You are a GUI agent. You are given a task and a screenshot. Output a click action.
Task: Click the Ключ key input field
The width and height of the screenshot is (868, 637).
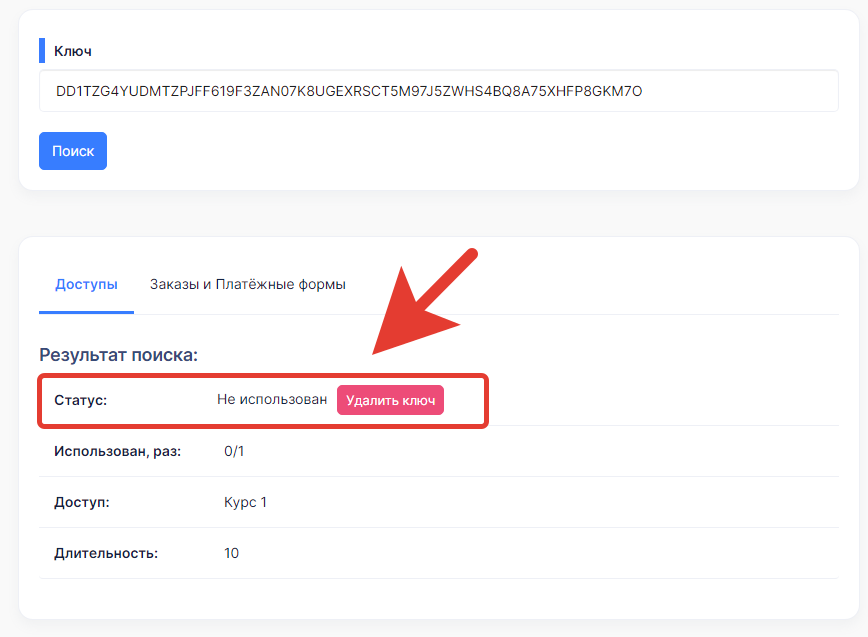[x=438, y=91]
